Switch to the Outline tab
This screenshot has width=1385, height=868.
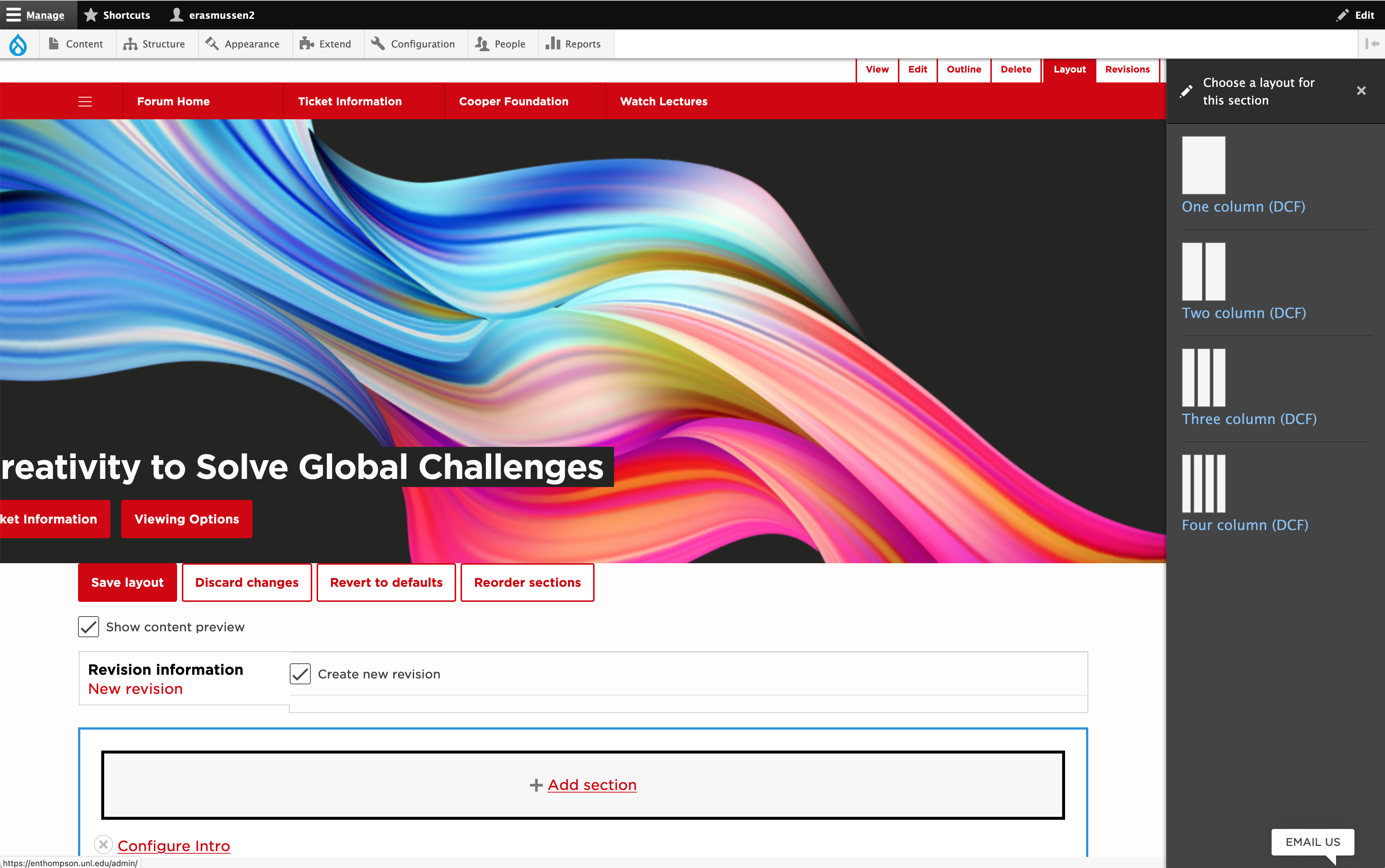click(964, 70)
